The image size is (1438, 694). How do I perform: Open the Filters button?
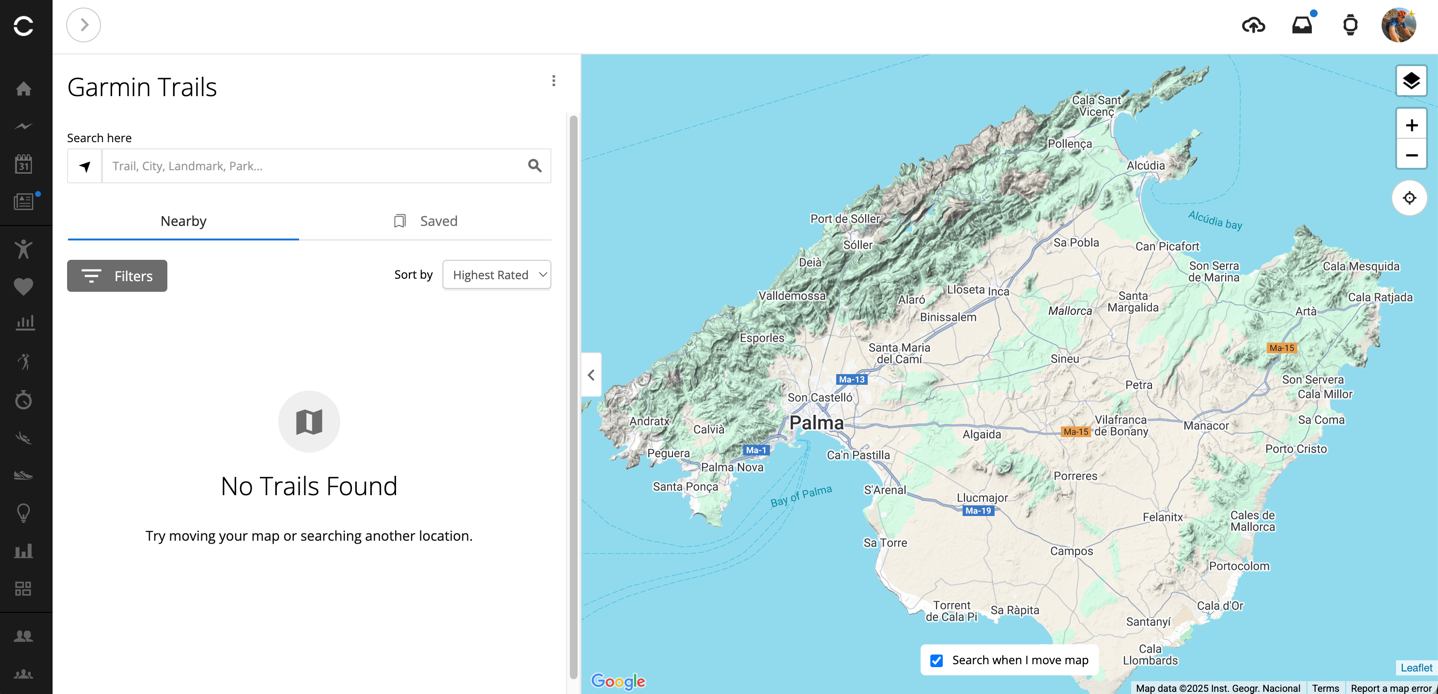click(x=117, y=276)
